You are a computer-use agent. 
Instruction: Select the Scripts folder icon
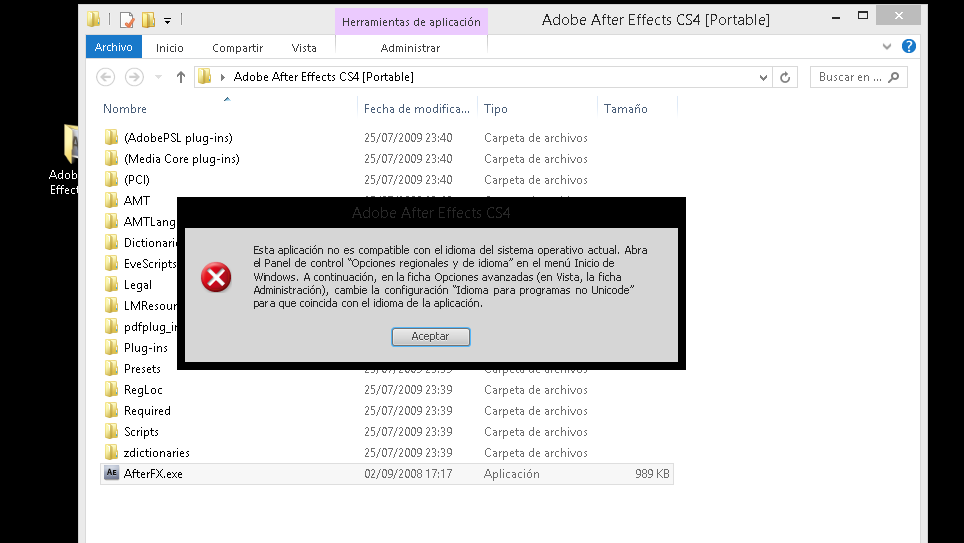click(x=111, y=431)
